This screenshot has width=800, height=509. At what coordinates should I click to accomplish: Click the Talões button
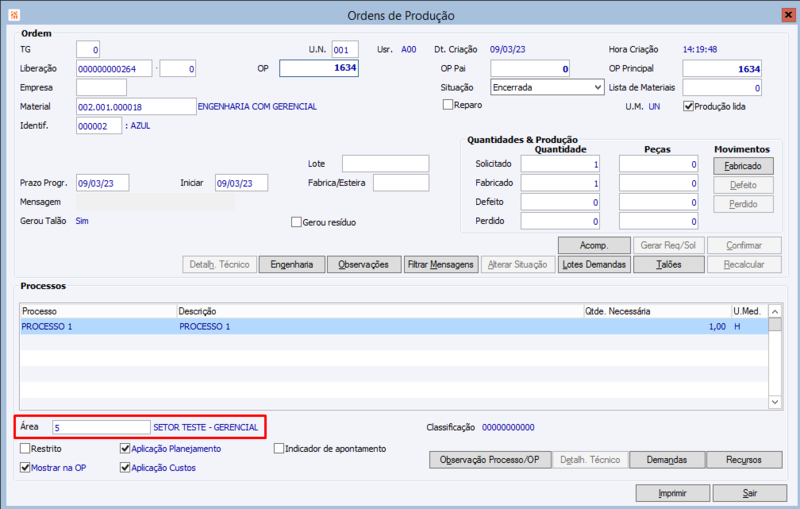669,264
